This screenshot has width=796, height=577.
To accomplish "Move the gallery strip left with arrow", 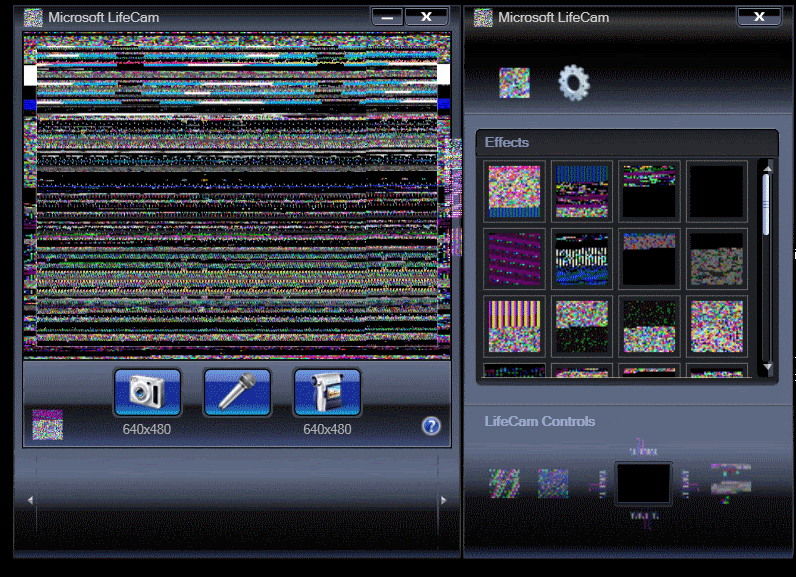I will tap(30, 500).
